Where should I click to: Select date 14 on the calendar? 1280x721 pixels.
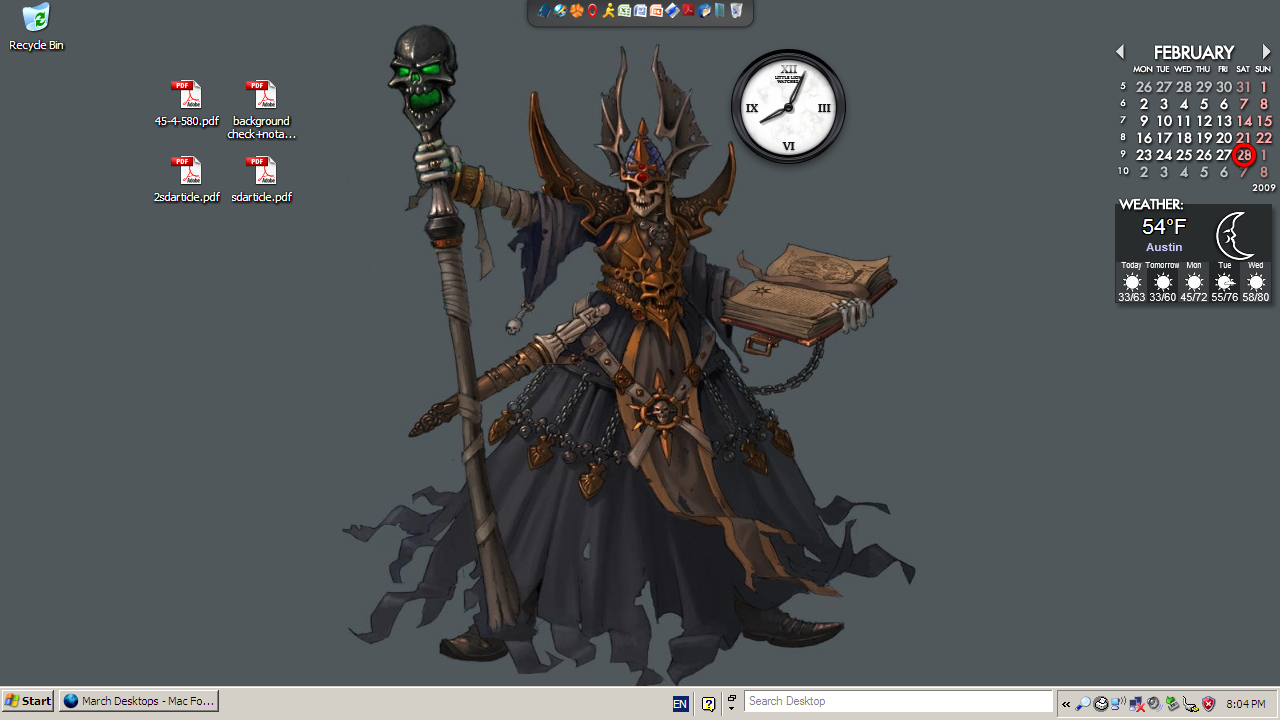[x=1244, y=121]
